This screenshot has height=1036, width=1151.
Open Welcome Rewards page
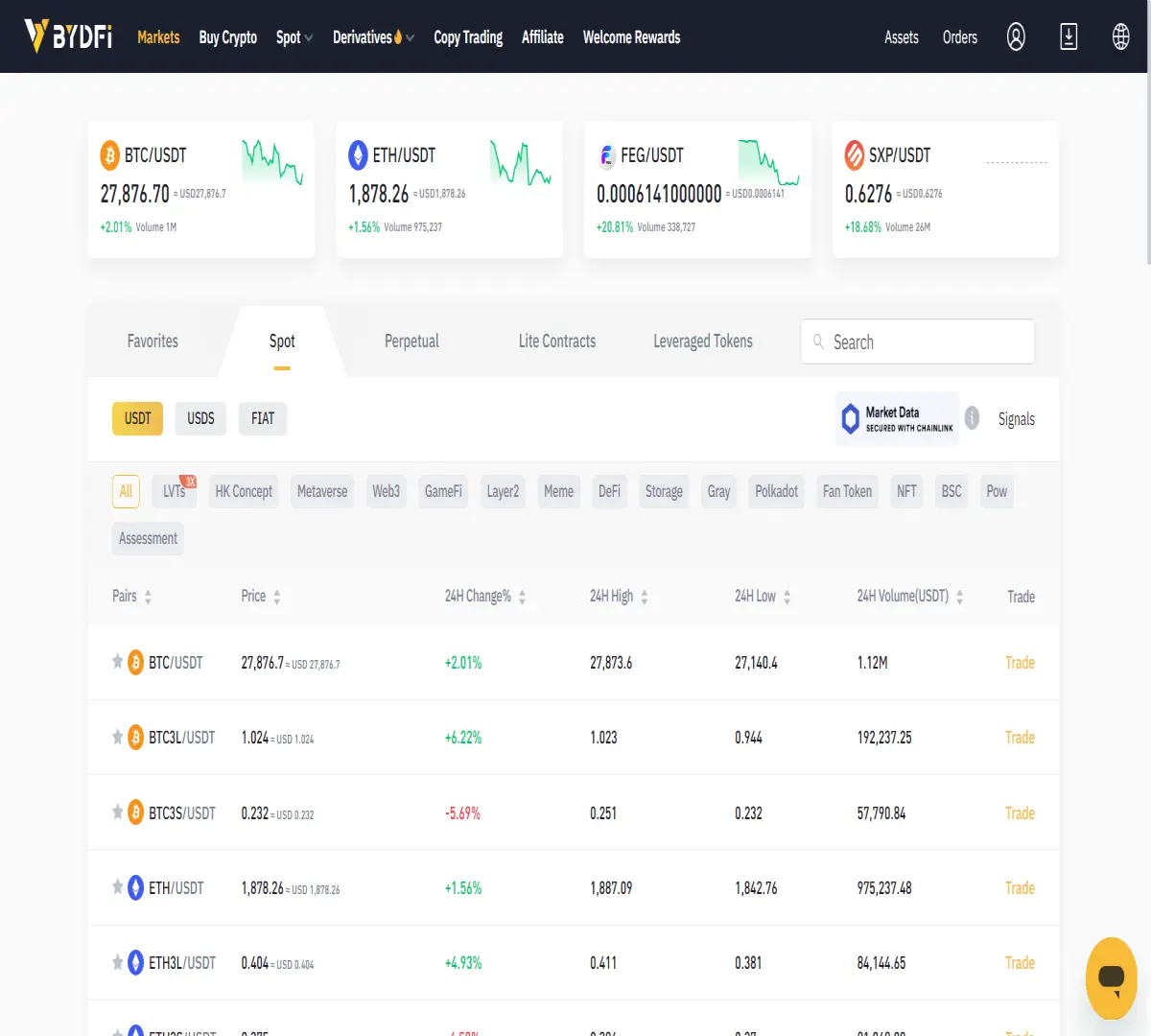(631, 37)
